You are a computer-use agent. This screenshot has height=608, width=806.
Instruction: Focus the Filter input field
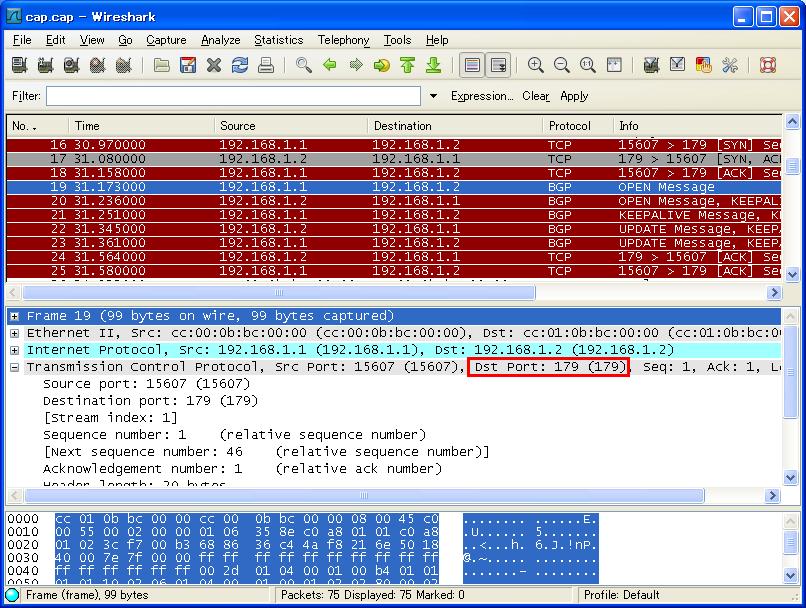coord(233,96)
